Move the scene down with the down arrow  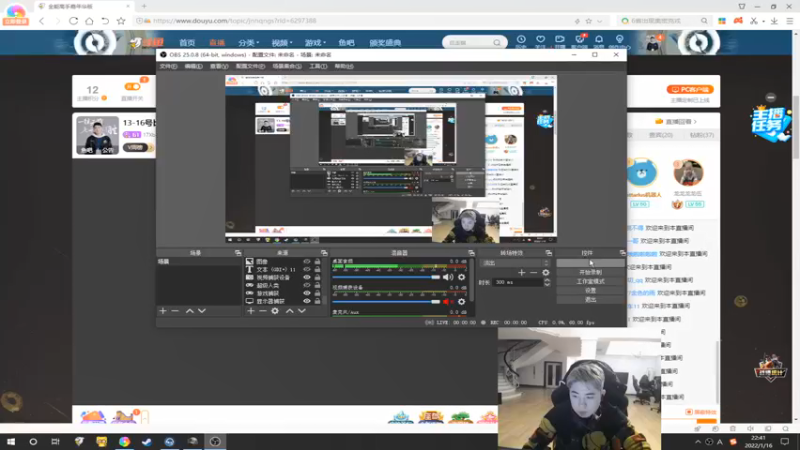202,311
